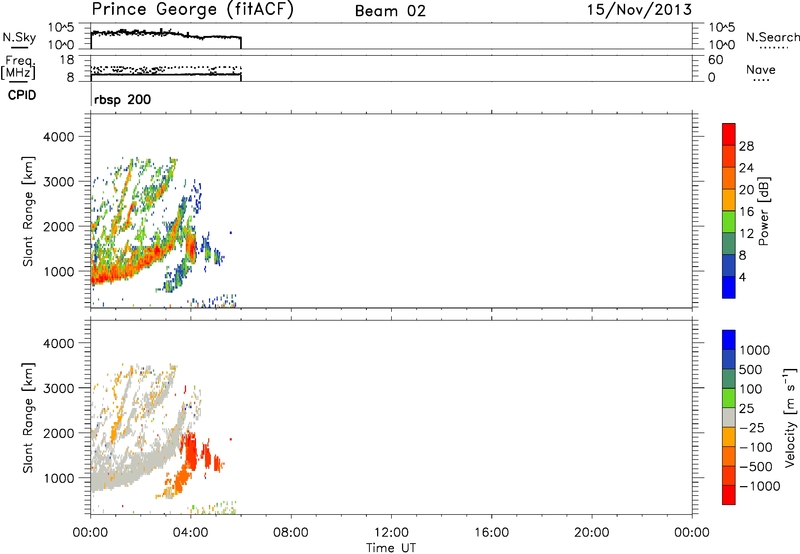Click the strong red power echo near 04:00
The image size is (800, 554).
point(191,247)
